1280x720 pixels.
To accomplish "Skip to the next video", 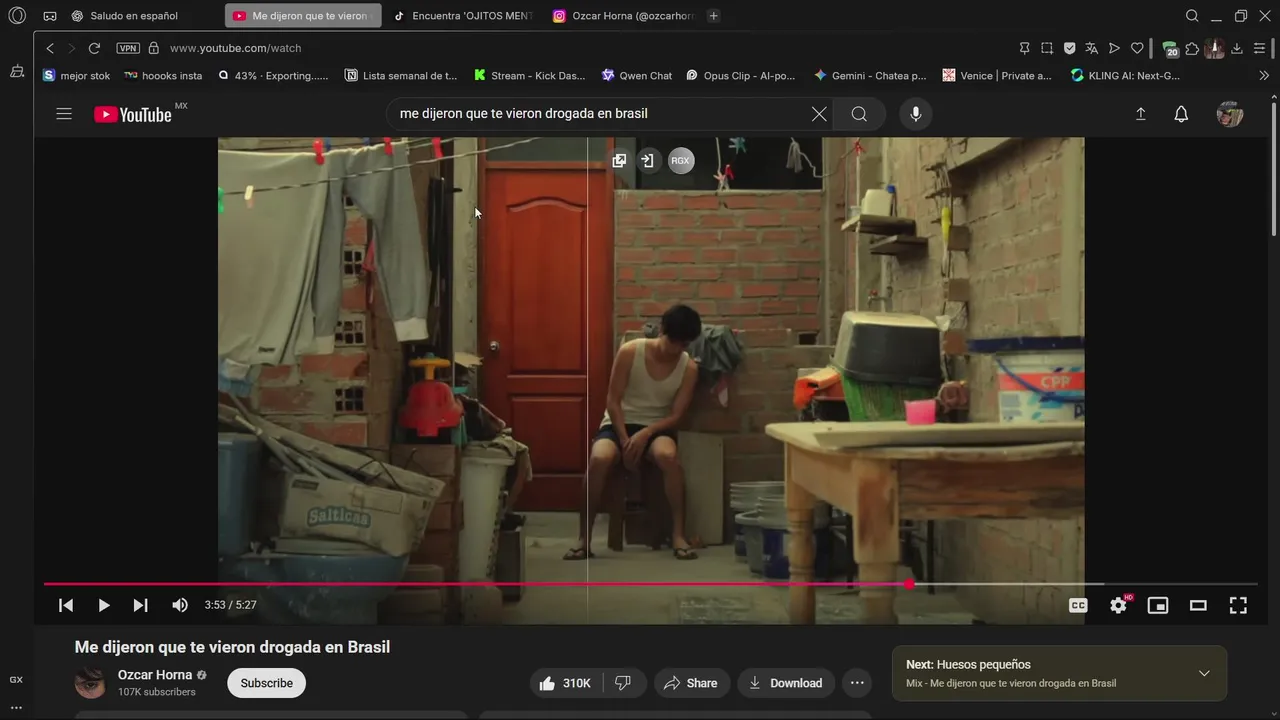I will click(140, 605).
